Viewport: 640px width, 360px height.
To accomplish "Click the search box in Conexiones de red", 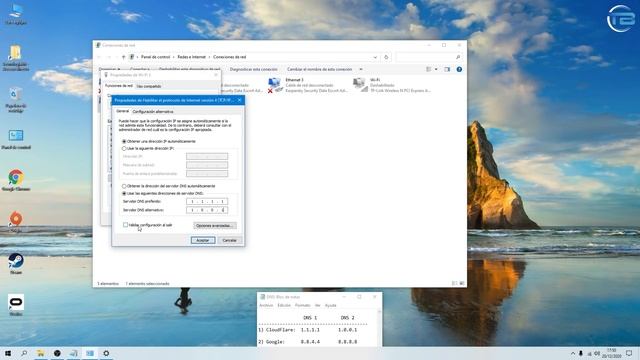I will point(429,57).
